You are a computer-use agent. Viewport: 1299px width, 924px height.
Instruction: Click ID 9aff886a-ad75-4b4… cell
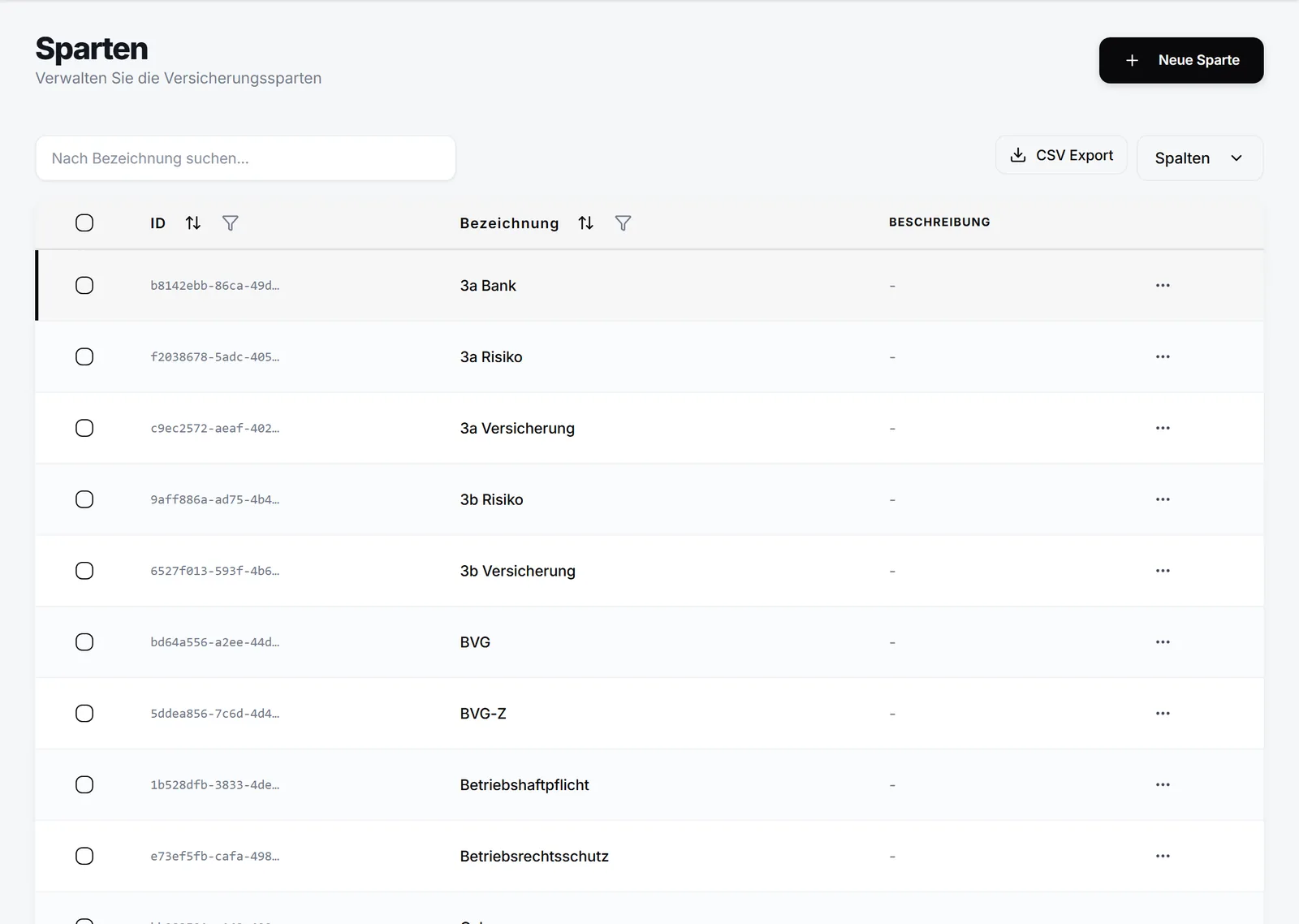pos(214,500)
